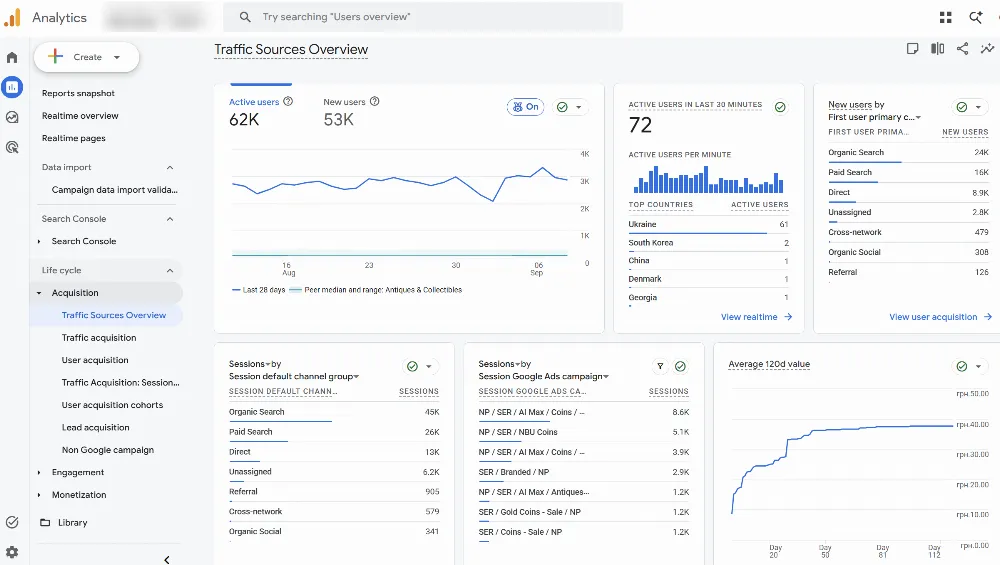Click check status icon in New users card
The width and height of the screenshot is (1000, 565).
tap(962, 107)
